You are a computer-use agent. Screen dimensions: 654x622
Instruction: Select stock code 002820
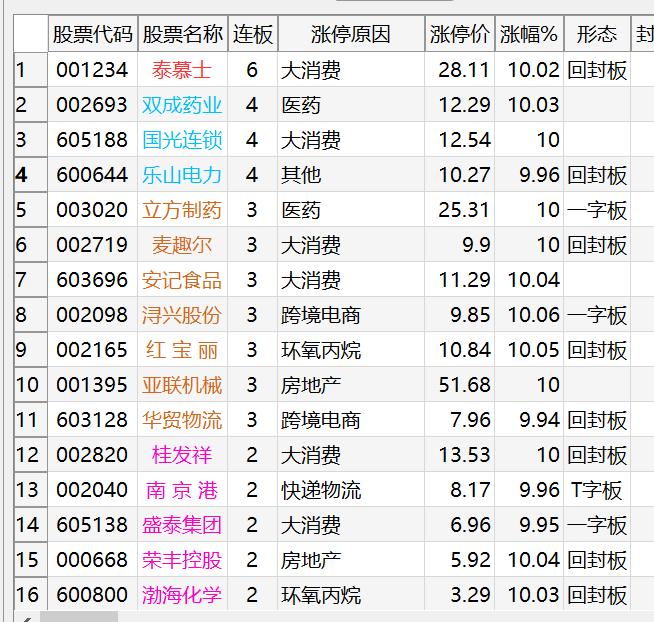tap(92, 455)
